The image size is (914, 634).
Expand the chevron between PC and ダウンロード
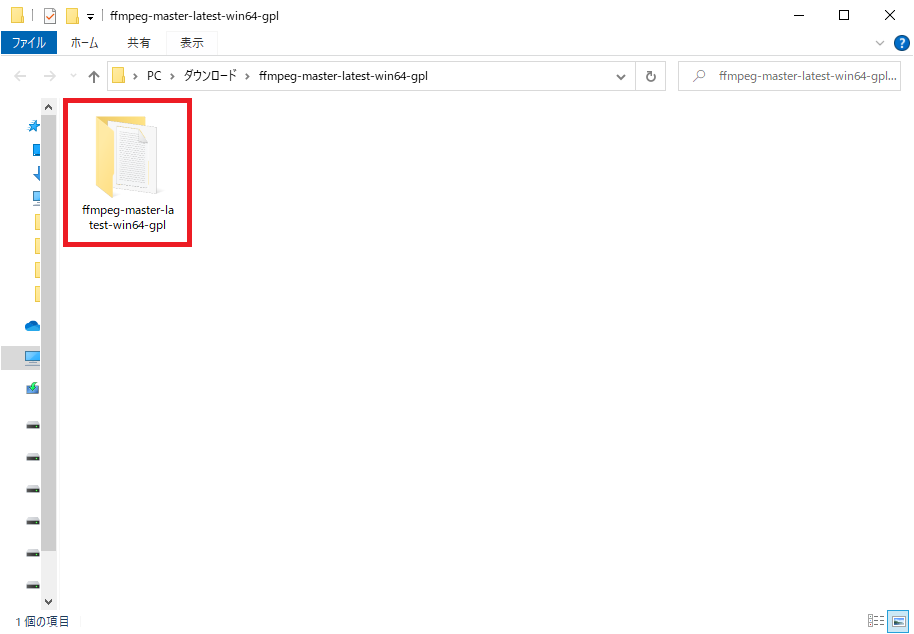173,76
